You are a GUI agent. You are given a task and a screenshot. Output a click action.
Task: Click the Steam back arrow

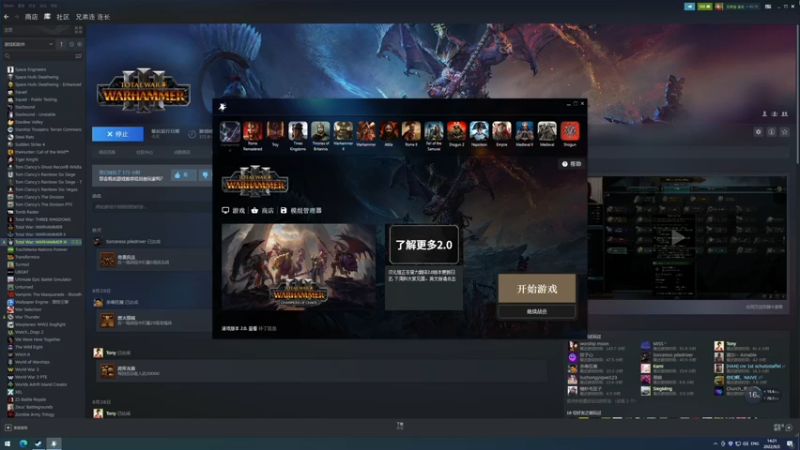point(6,17)
